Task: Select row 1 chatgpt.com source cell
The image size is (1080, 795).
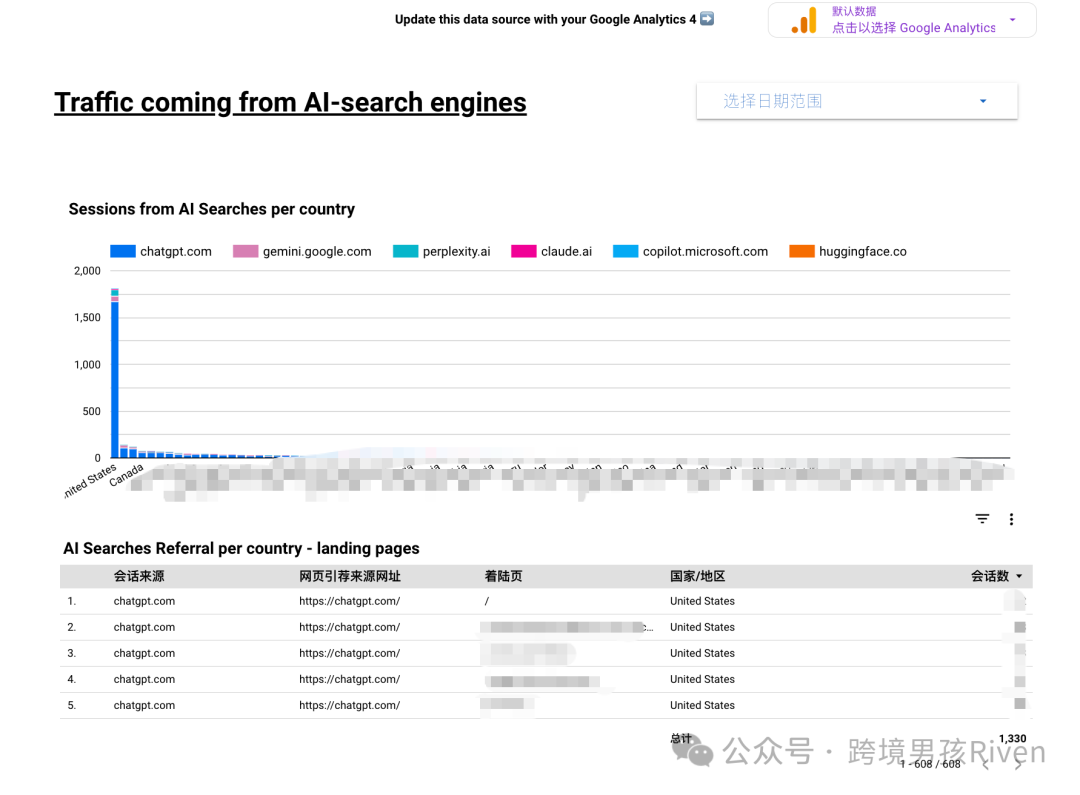Action: point(144,601)
